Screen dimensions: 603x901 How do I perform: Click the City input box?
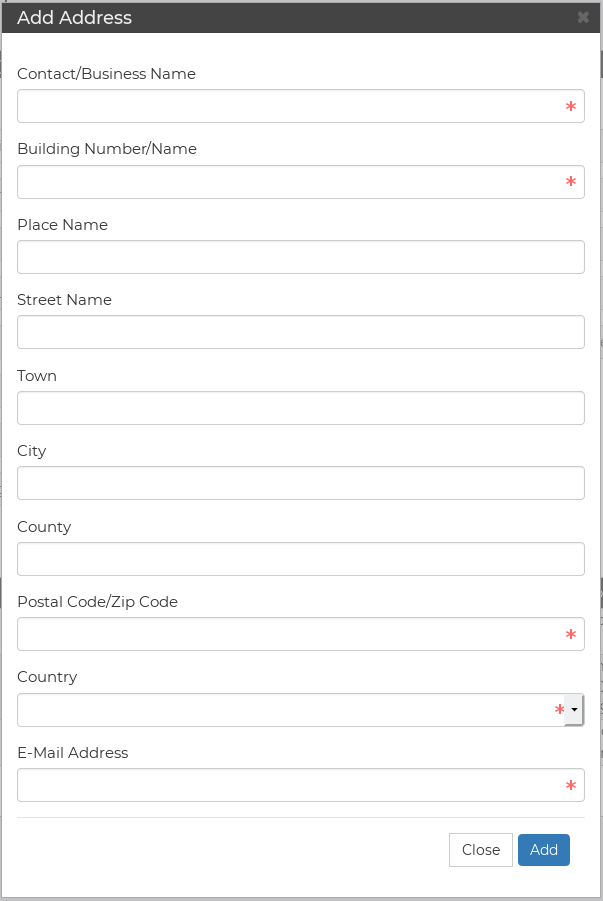pyautogui.click(x=301, y=483)
